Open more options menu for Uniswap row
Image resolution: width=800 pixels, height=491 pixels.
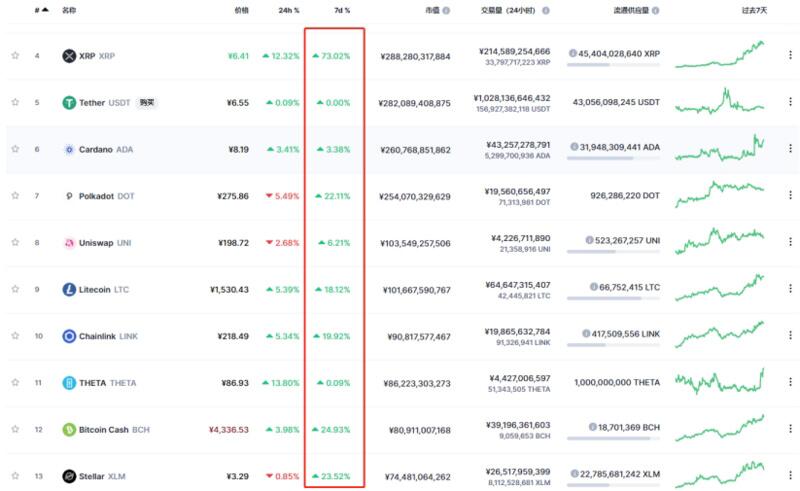pos(790,242)
